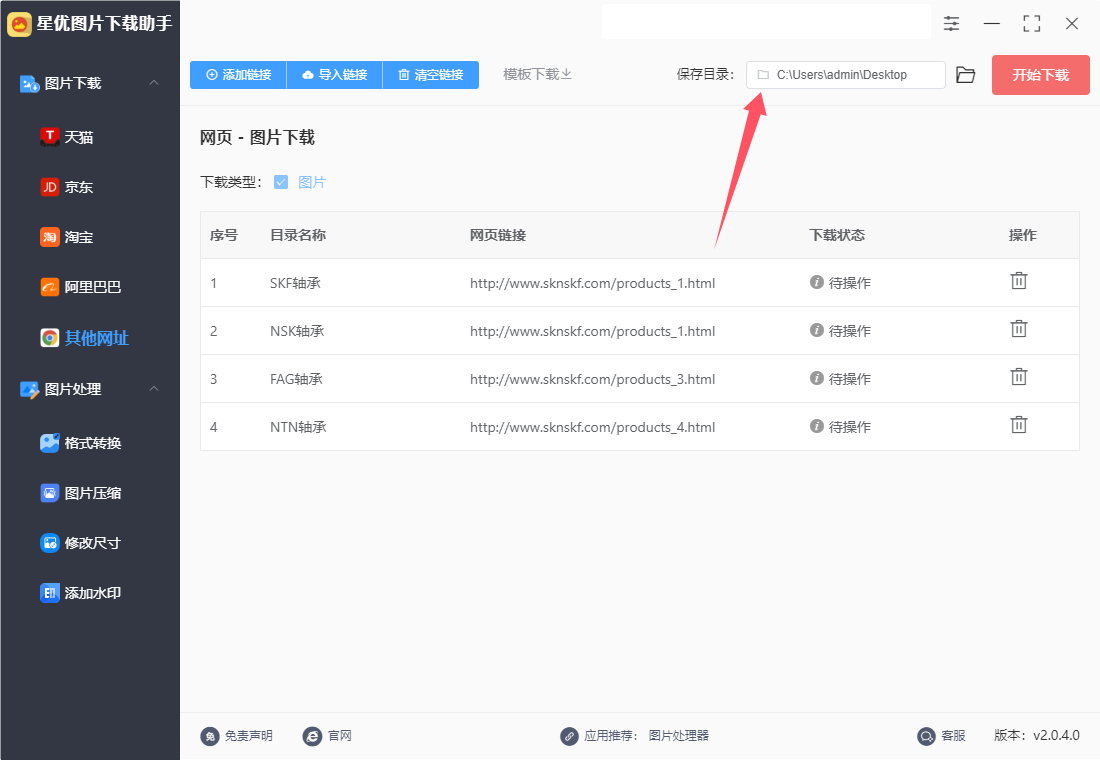Open the 天猫 image downloader
The width and height of the screenshot is (1100, 760).
click(67, 137)
